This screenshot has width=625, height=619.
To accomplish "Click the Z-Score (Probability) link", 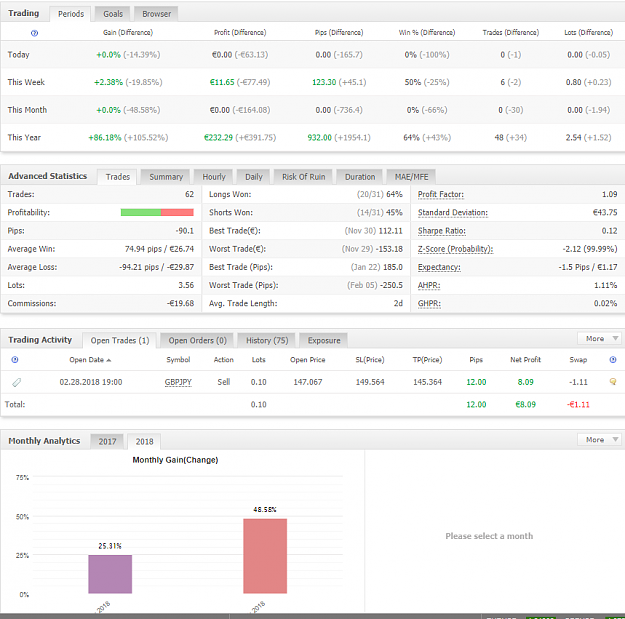I will [455, 249].
